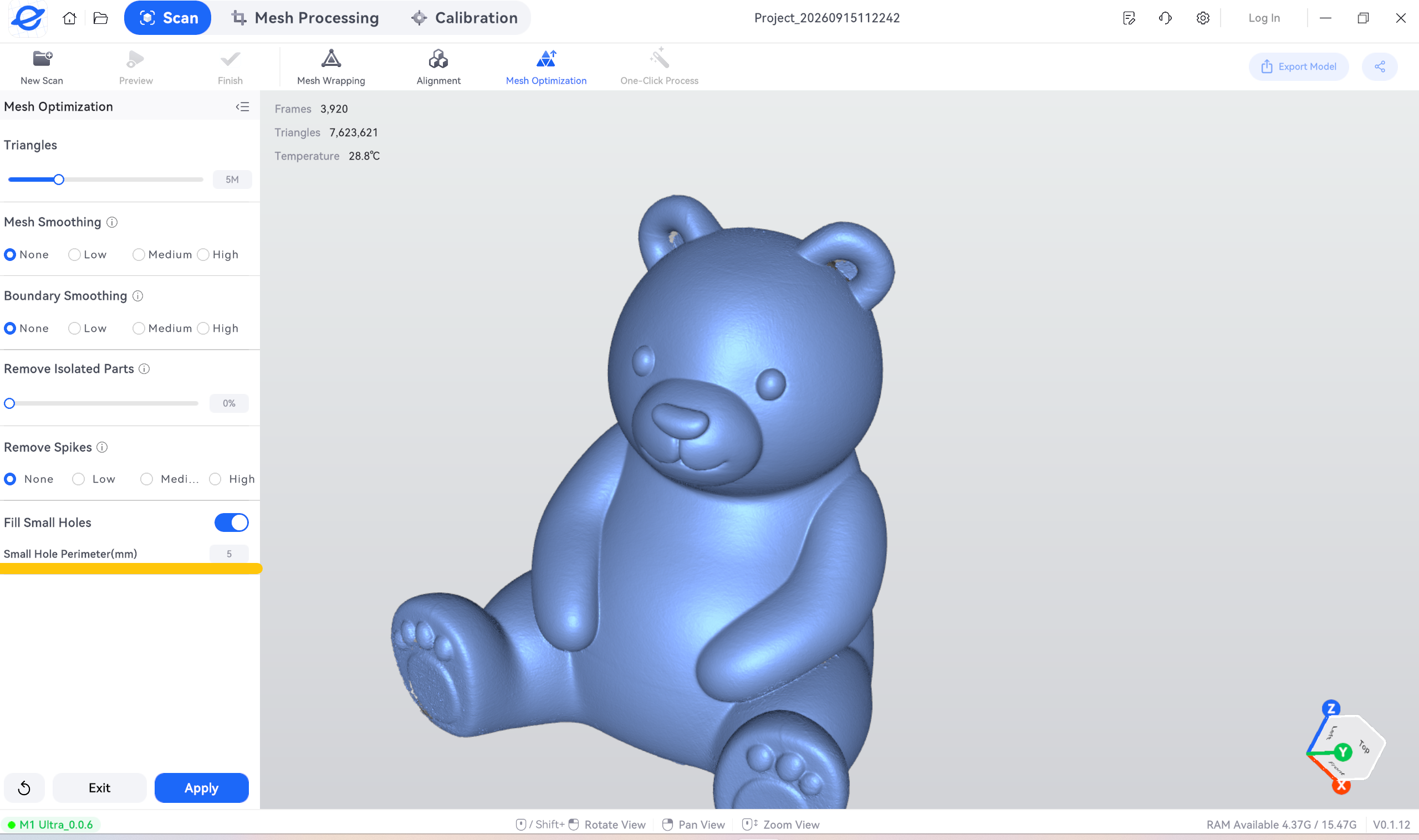Click the Export Model button
This screenshot has width=1419, height=840.
point(1298,67)
